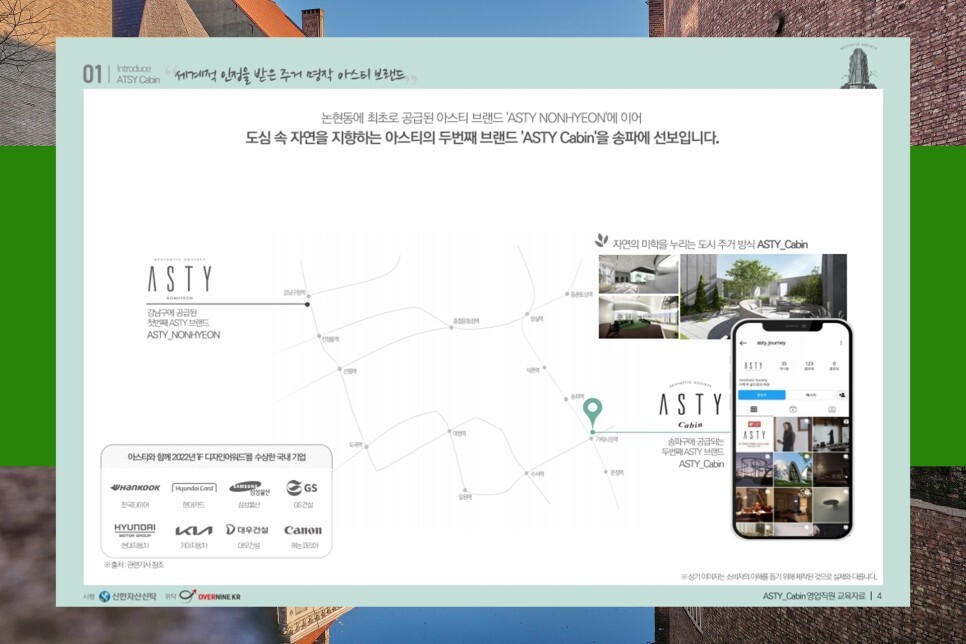Viewport: 966px width, 644px height.
Task: Click the ASTY Cabin logo beside the phone
Action: (690, 404)
